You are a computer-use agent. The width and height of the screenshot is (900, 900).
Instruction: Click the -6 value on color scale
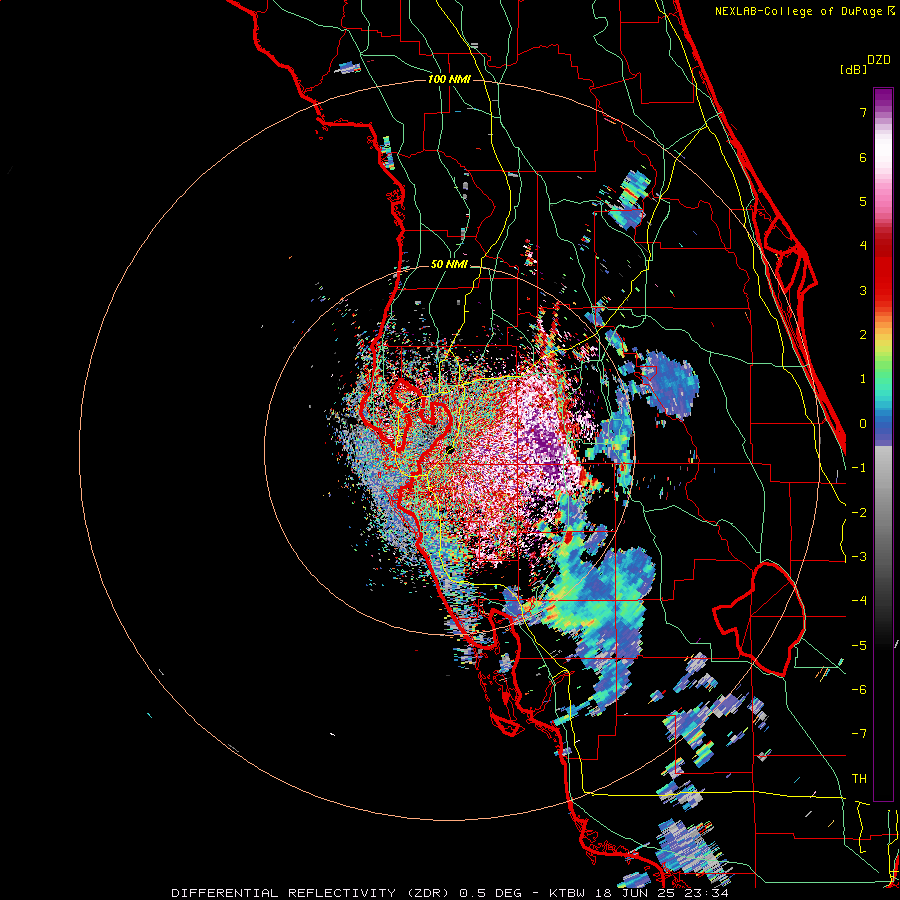click(859, 690)
